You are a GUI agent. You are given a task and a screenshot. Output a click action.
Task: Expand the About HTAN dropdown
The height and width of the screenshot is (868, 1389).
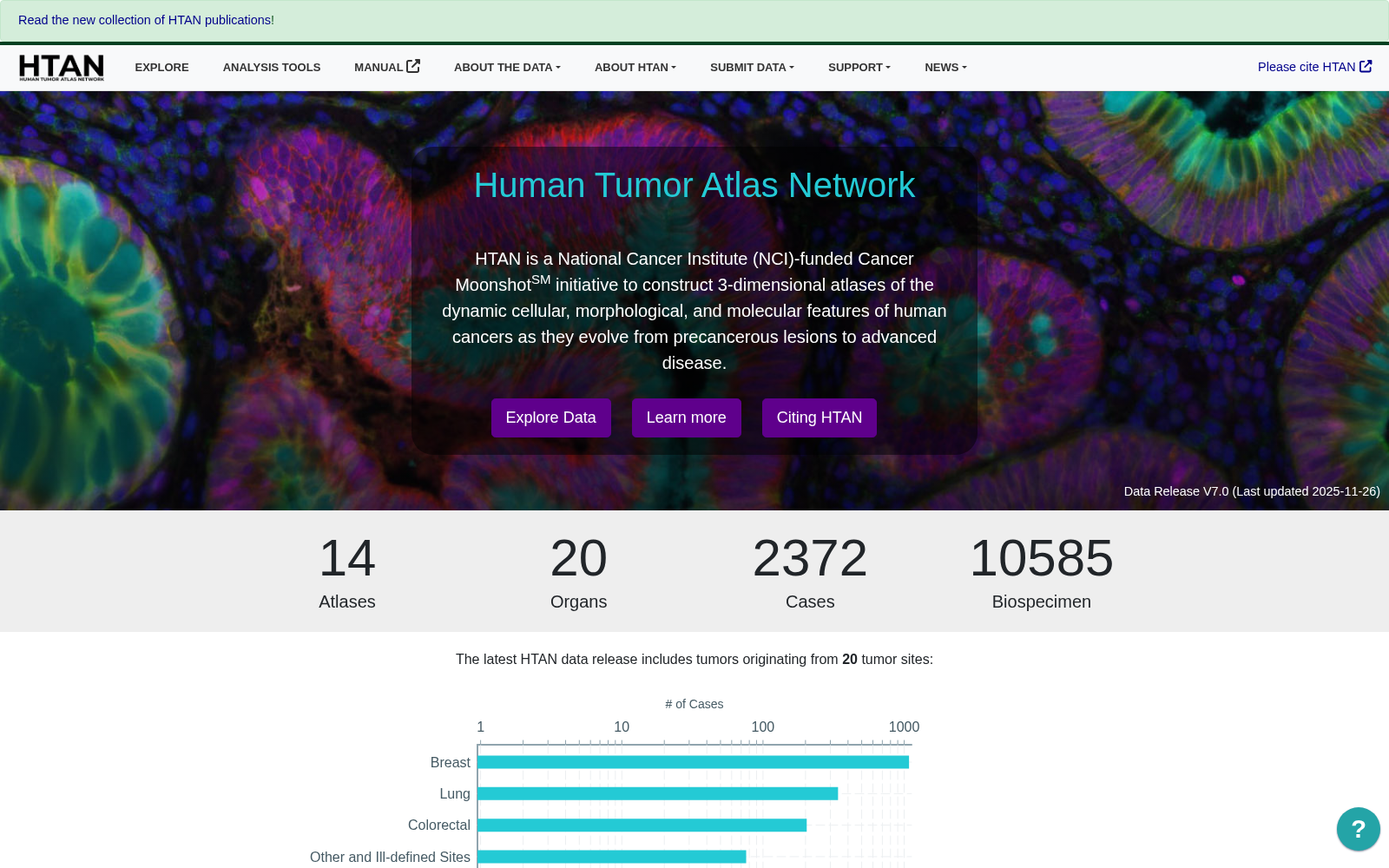click(635, 67)
